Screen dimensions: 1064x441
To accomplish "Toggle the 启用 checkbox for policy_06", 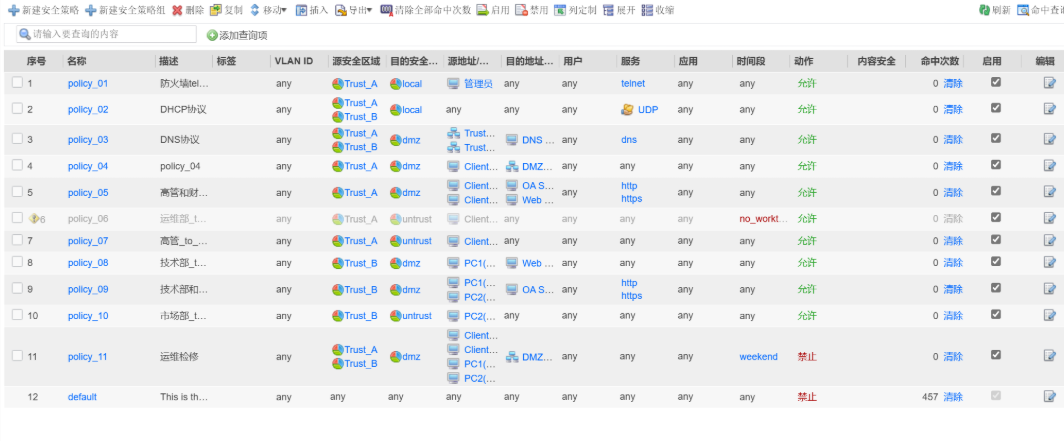I will pyautogui.click(x=995, y=218).
